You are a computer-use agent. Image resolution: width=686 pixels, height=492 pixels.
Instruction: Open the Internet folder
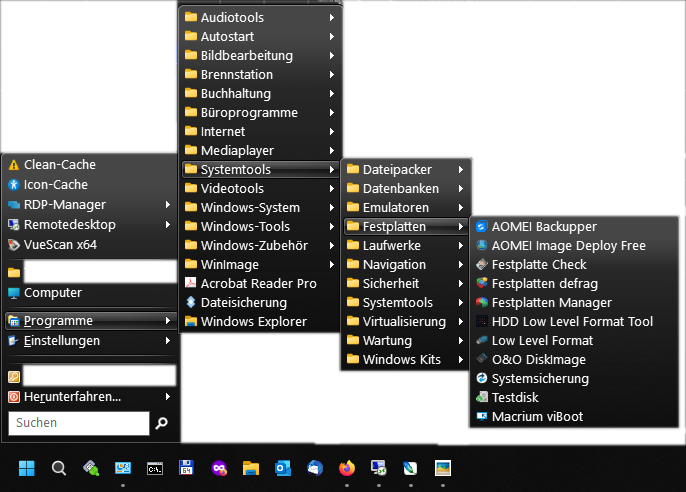pyautogui.click(x=260, y=132)
